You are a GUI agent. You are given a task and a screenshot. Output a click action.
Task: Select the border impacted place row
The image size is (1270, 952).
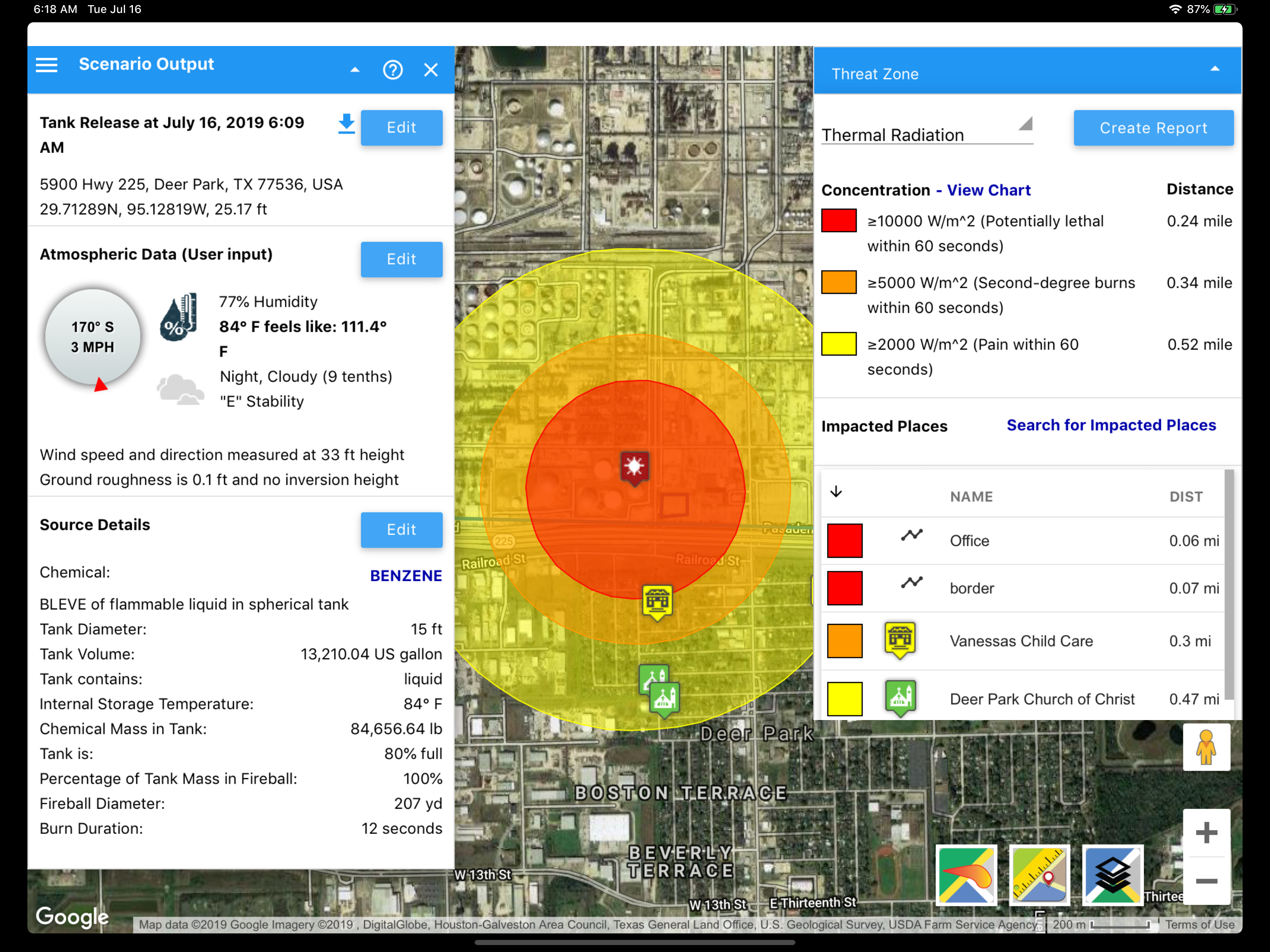tap(1023, 588)
